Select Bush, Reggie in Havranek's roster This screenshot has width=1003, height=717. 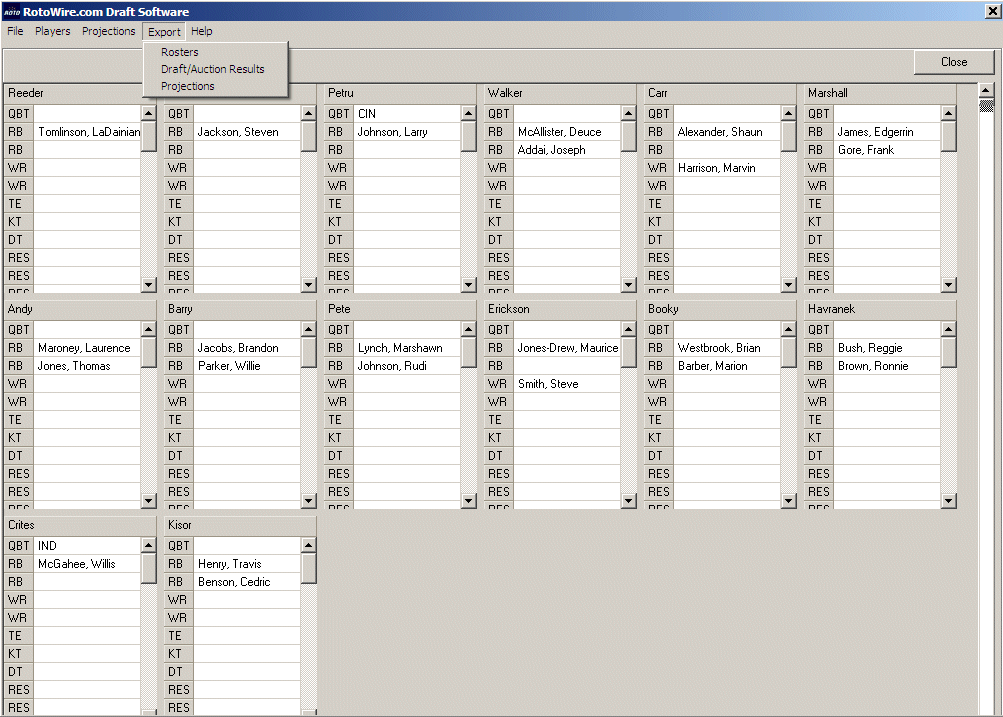coord(887,348)
